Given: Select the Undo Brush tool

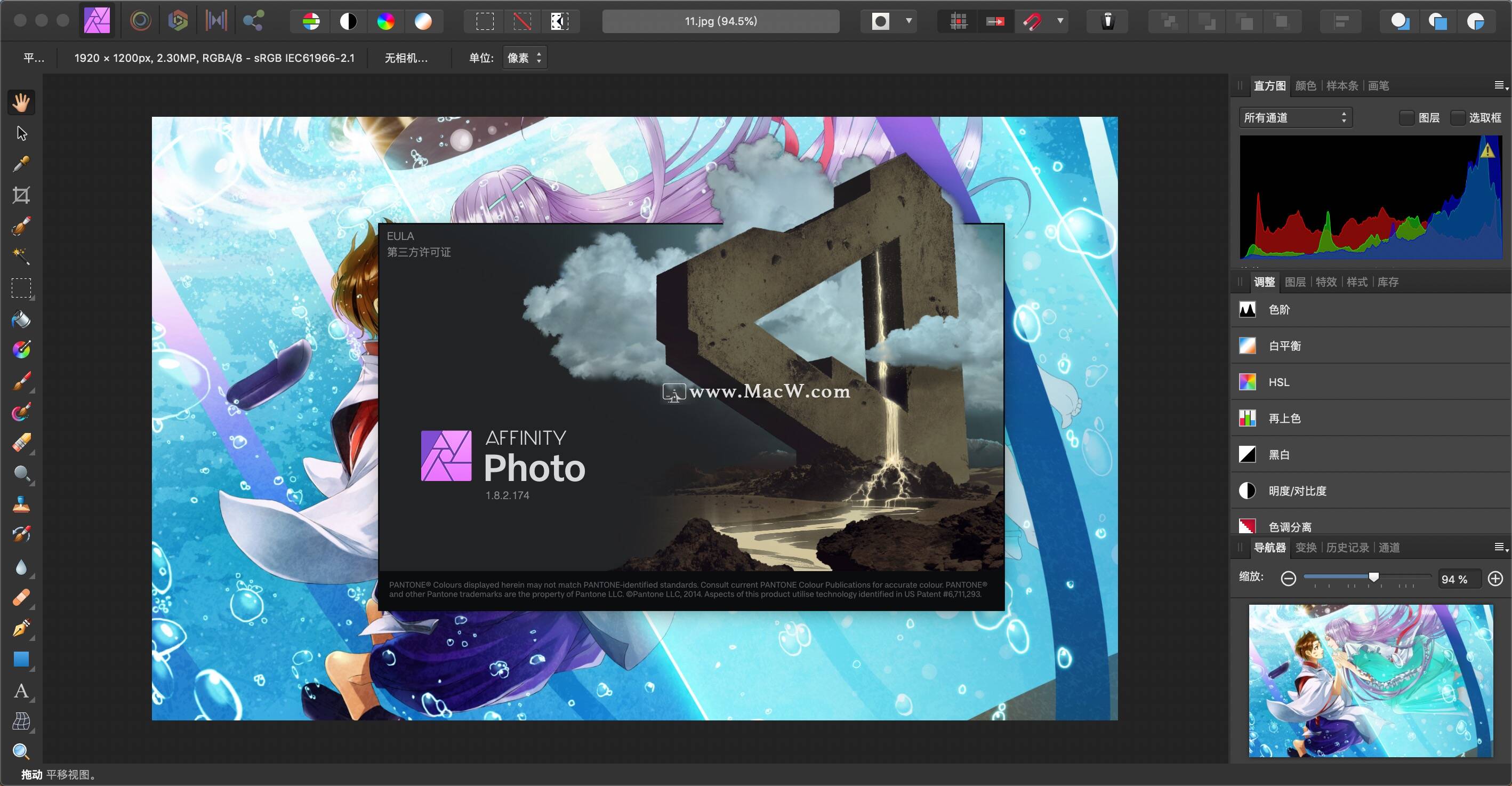Looking at the screenshot, I should point(21,535).
